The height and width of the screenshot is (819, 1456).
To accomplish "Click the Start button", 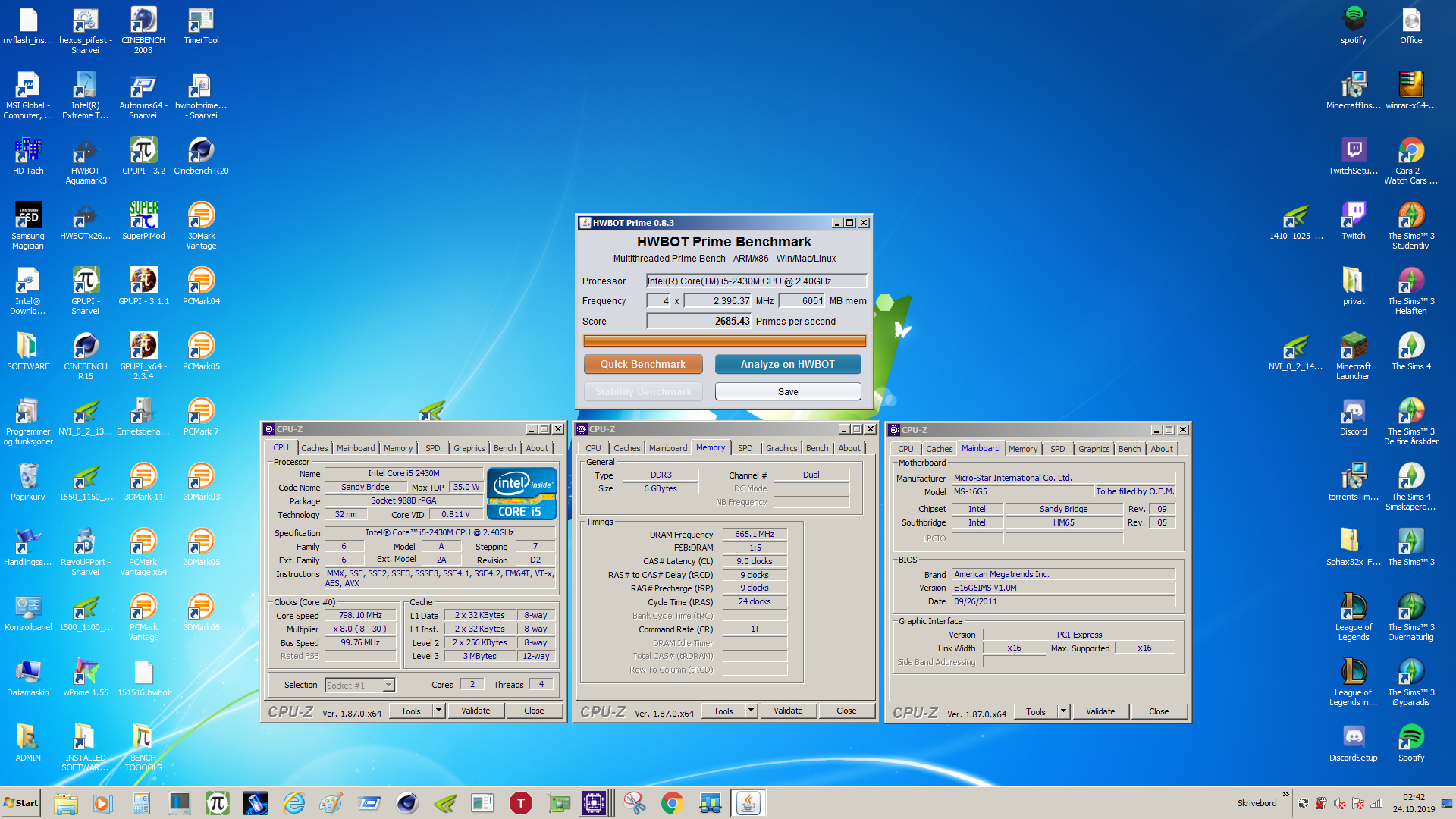I will click(21, 803).
